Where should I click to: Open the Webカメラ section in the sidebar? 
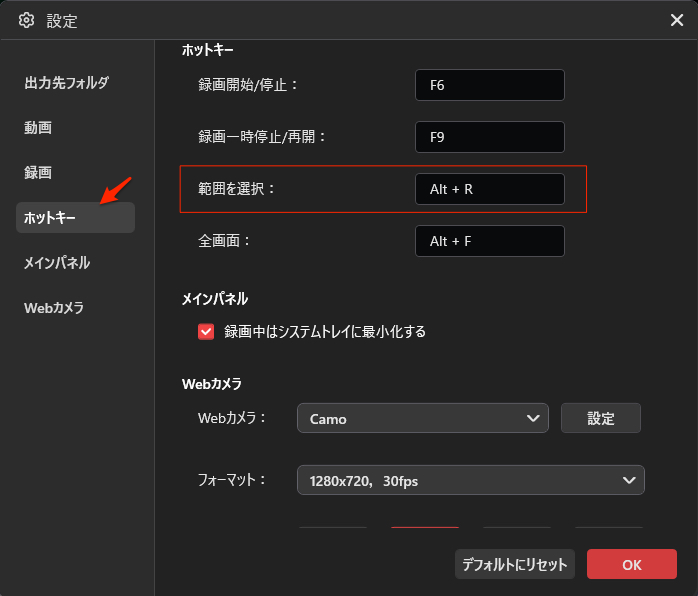coord(54,308)
